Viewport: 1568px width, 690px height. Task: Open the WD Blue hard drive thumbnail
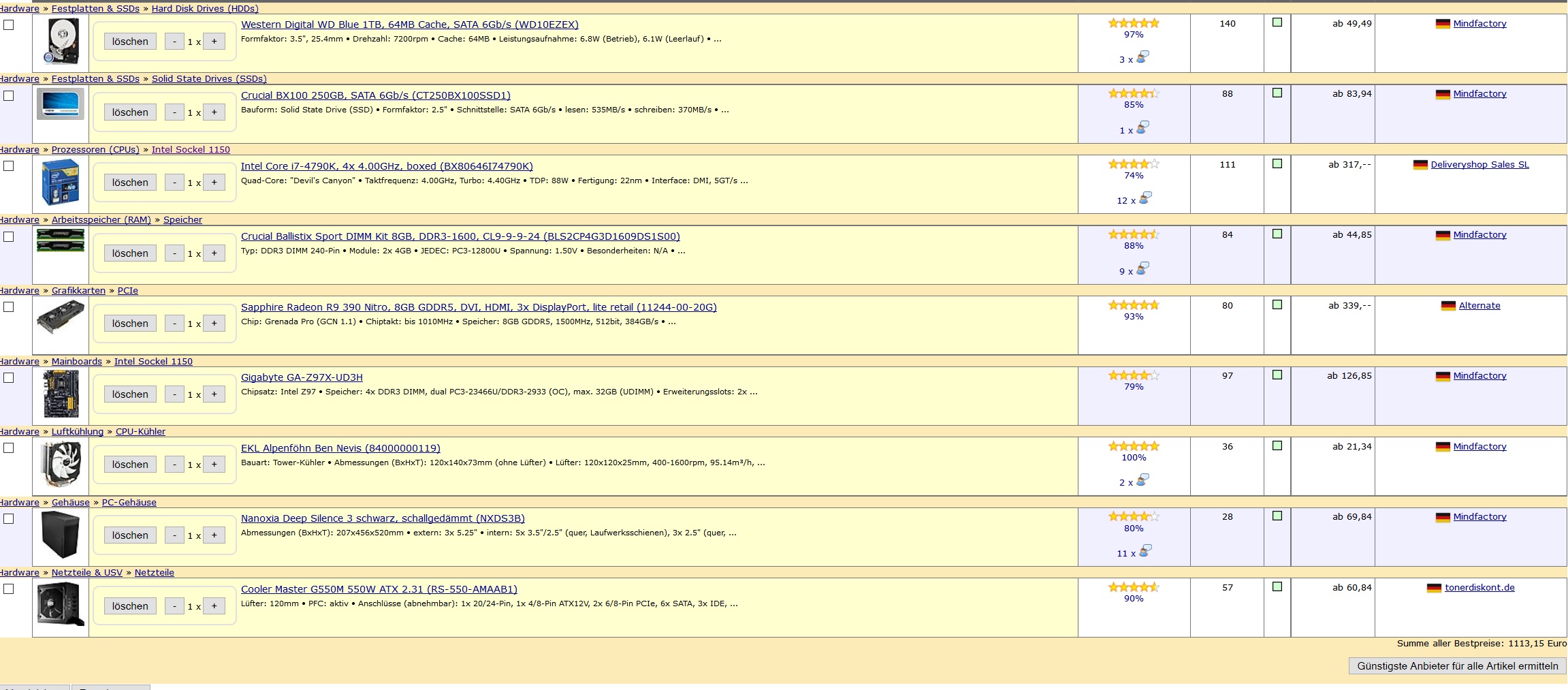[61, 42]
